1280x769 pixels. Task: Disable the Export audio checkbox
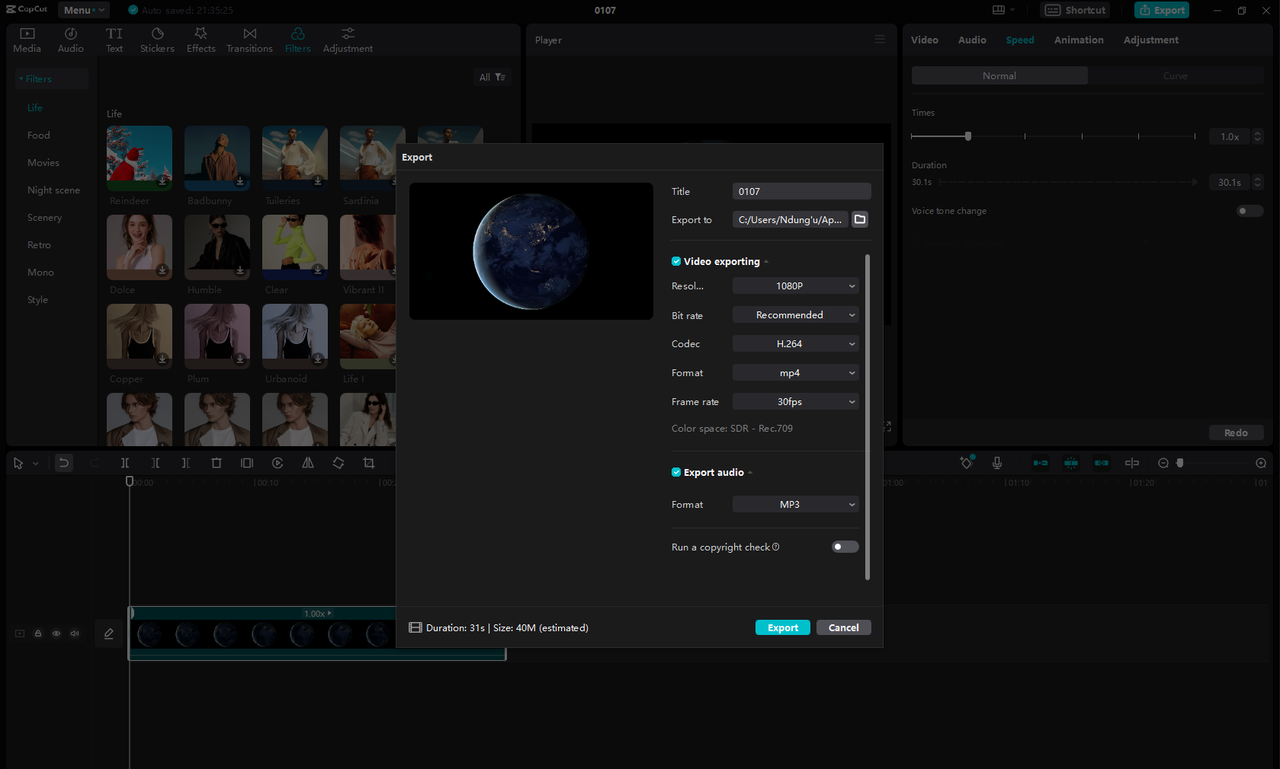(x=675, y=471)
